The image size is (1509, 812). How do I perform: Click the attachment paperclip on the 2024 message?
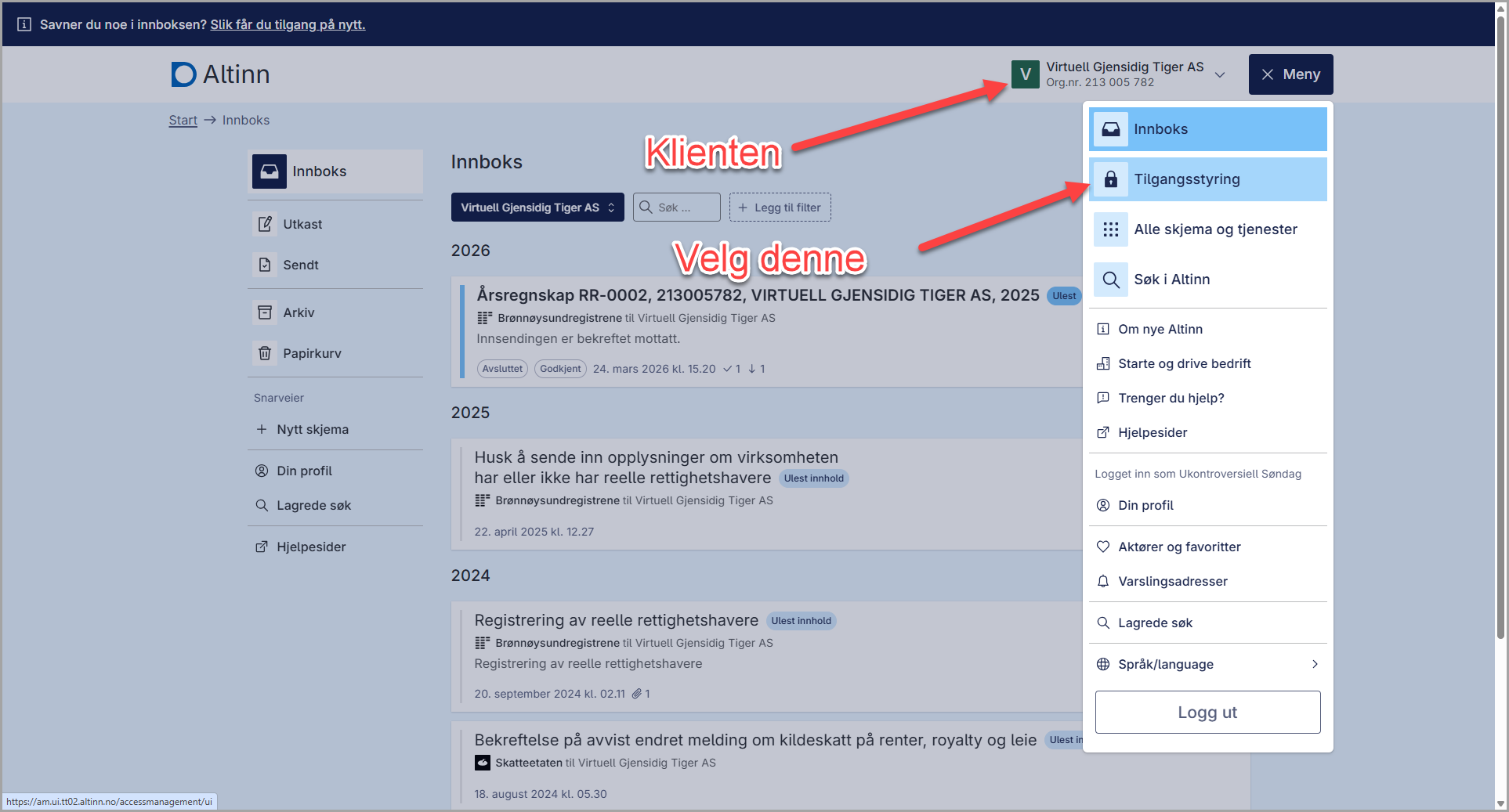(x=637, y=694)
